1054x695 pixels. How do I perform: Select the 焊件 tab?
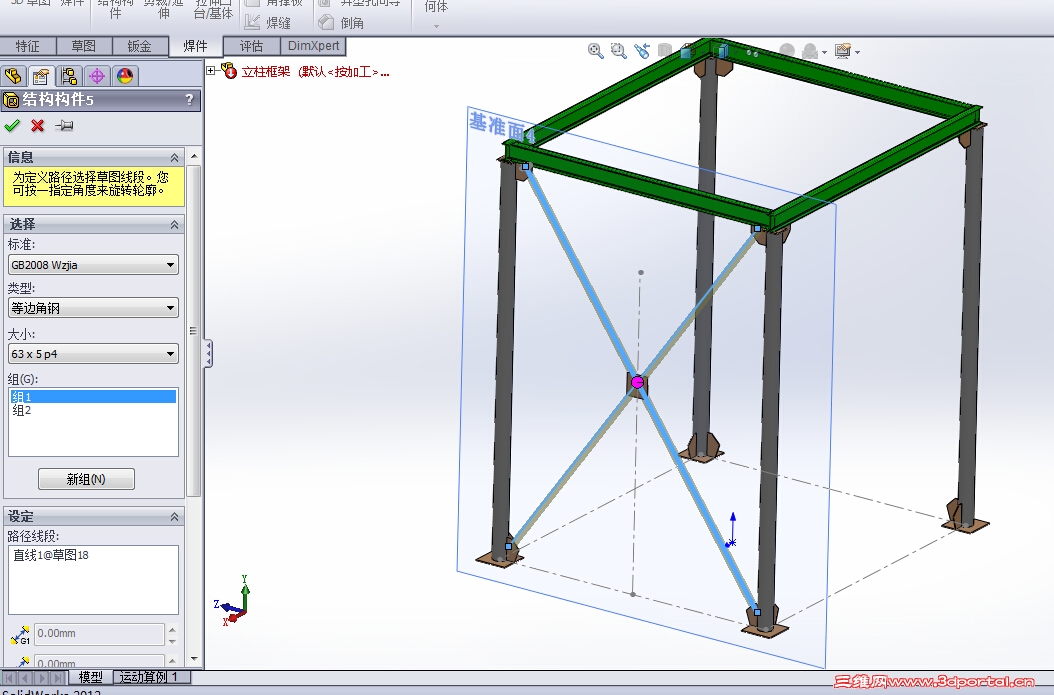[x=195, y=46]
